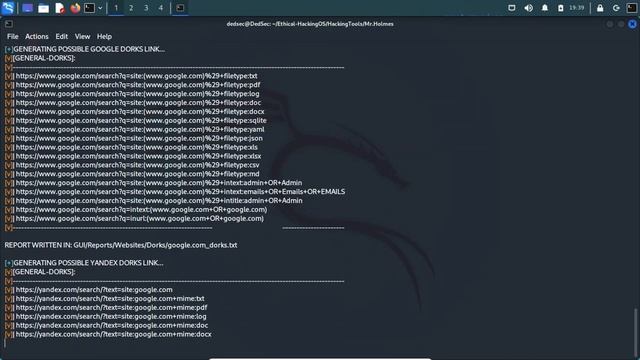Launch Firefox from the top panel
The image size is (640, 360).
click(x=75, y=8)
